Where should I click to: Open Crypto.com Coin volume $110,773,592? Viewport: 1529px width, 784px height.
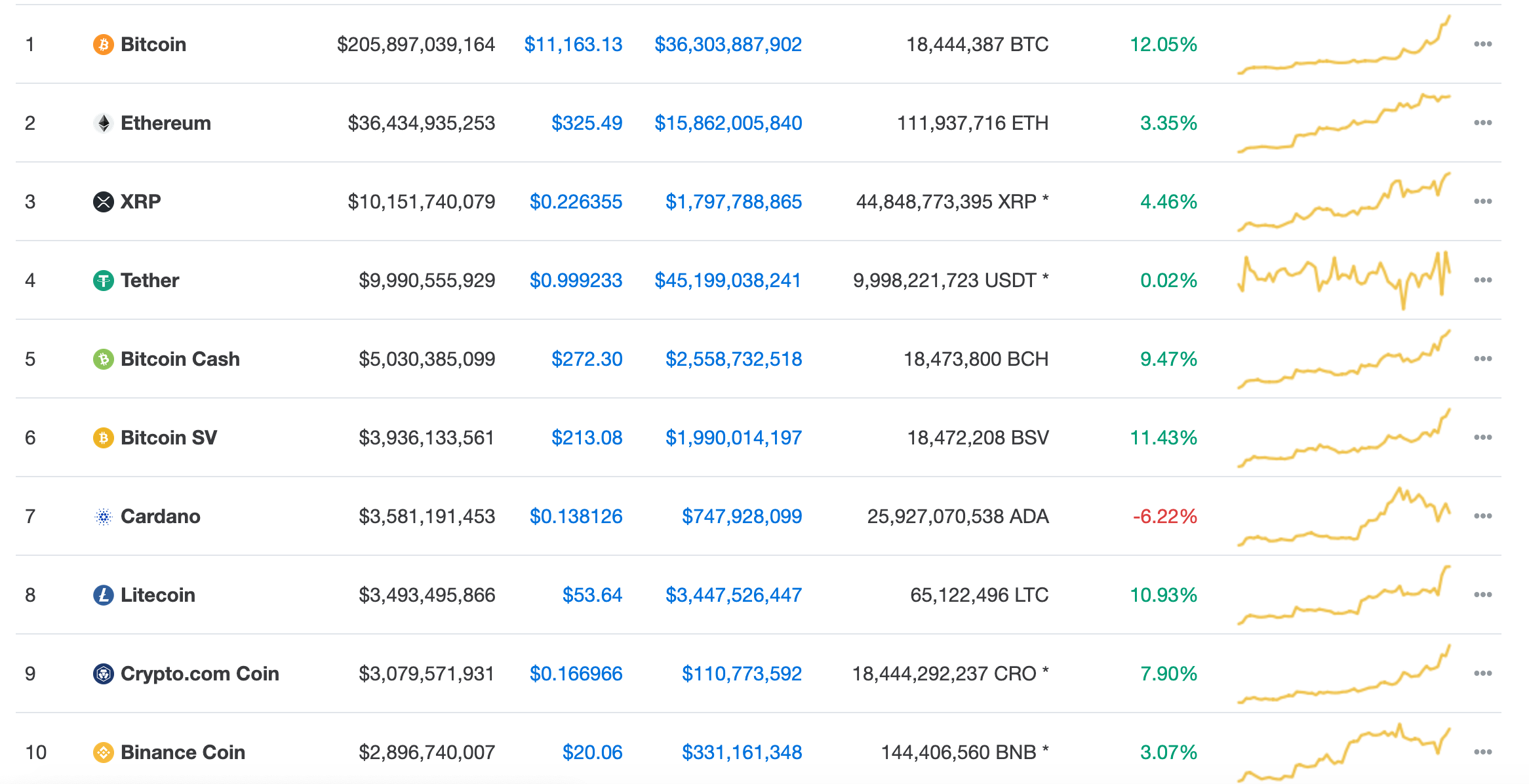coord(742,674)
